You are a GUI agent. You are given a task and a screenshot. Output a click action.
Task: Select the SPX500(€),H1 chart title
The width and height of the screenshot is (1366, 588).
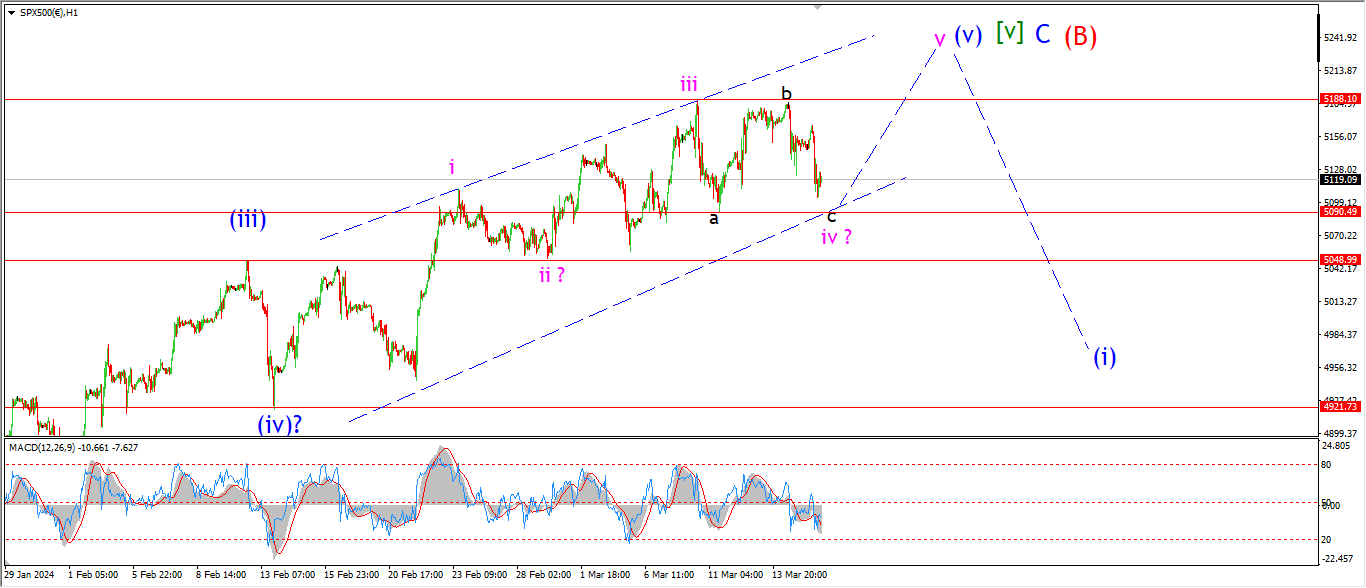[x=49, y=11]
